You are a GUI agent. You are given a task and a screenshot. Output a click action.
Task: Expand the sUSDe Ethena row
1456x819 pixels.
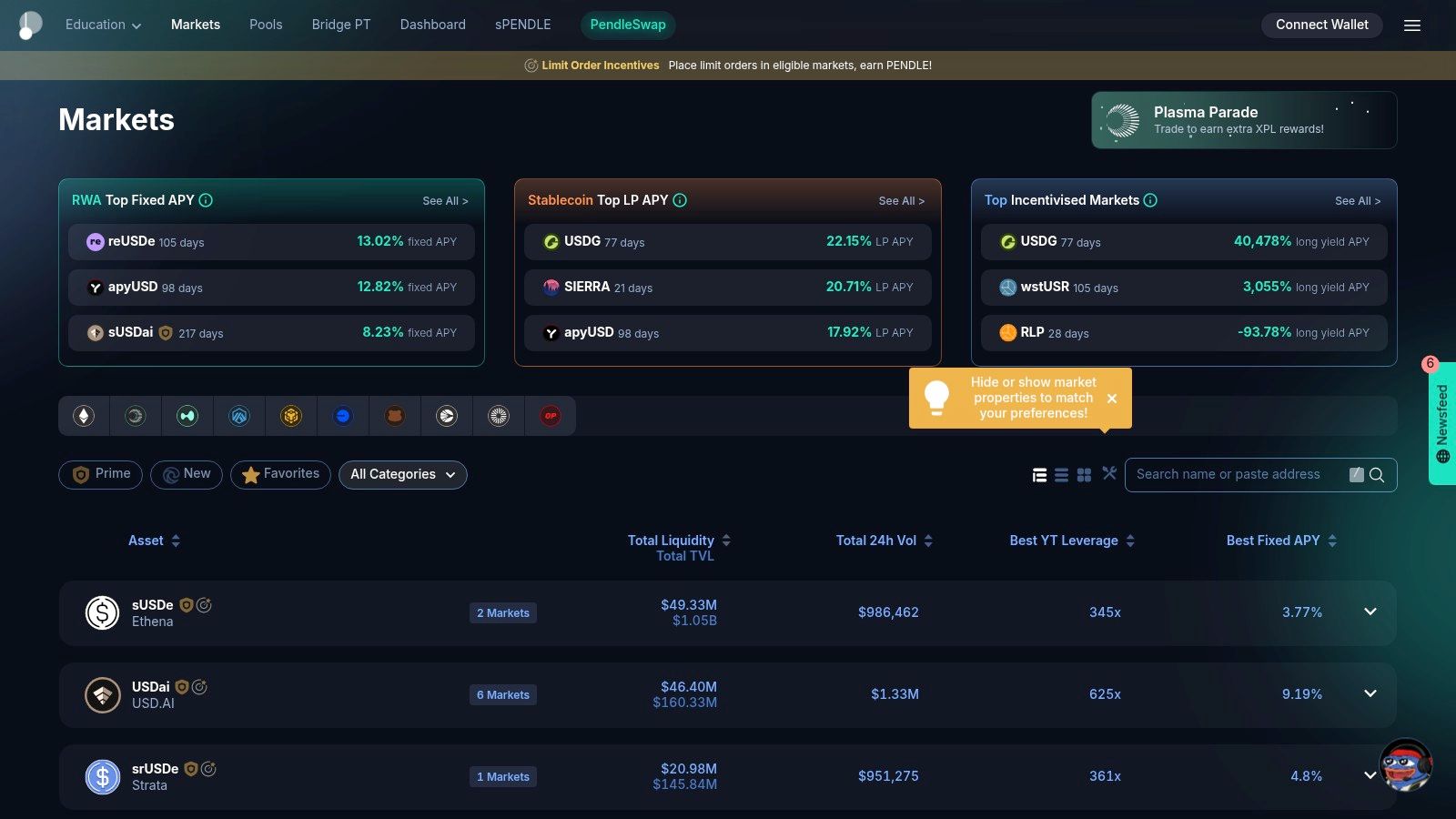1370,612
